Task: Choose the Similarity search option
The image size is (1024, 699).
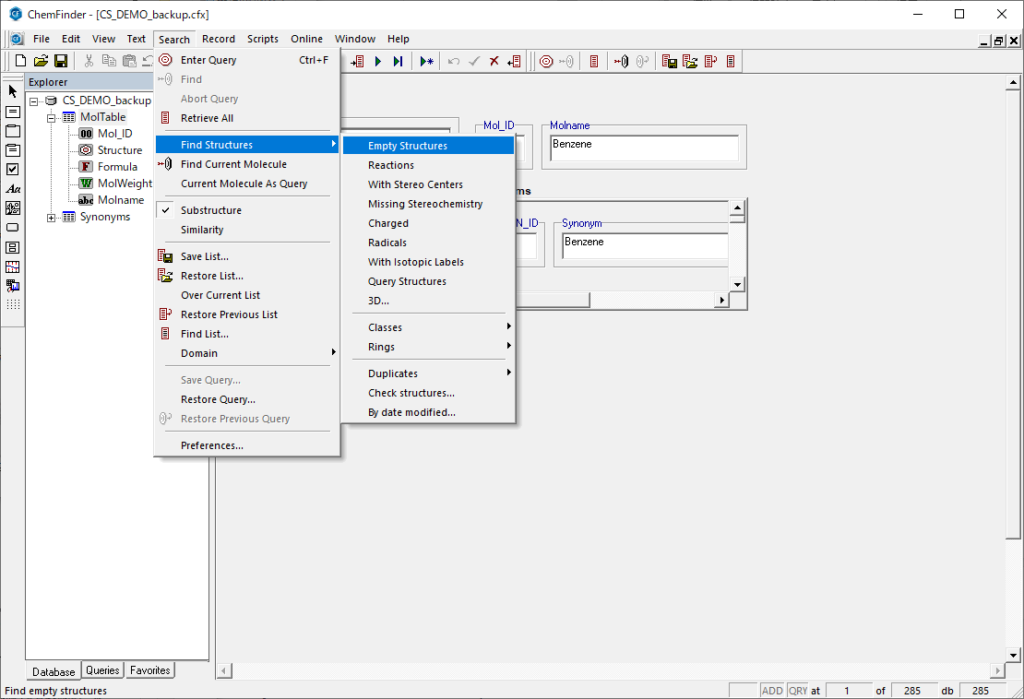Action: click(x=202, y=230)
